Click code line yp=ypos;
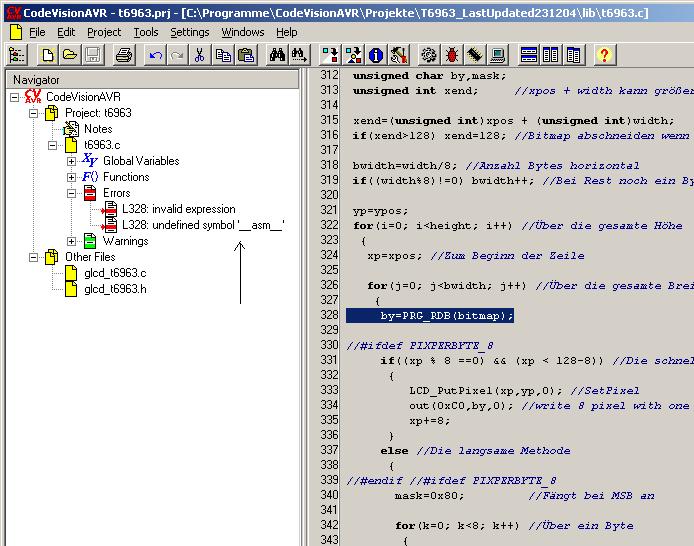The image size is (694, 546). click(380, 211)
